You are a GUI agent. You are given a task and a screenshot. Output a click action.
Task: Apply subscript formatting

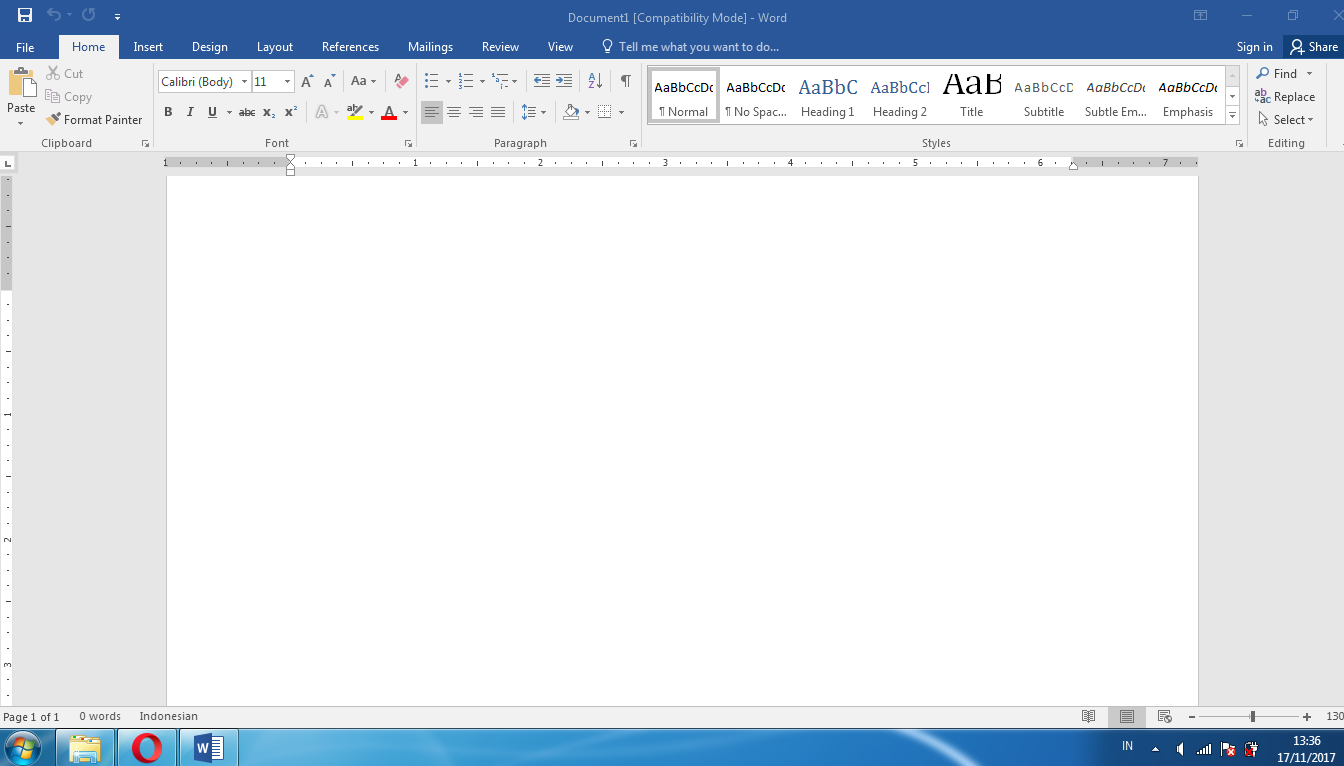coord(267,112)
